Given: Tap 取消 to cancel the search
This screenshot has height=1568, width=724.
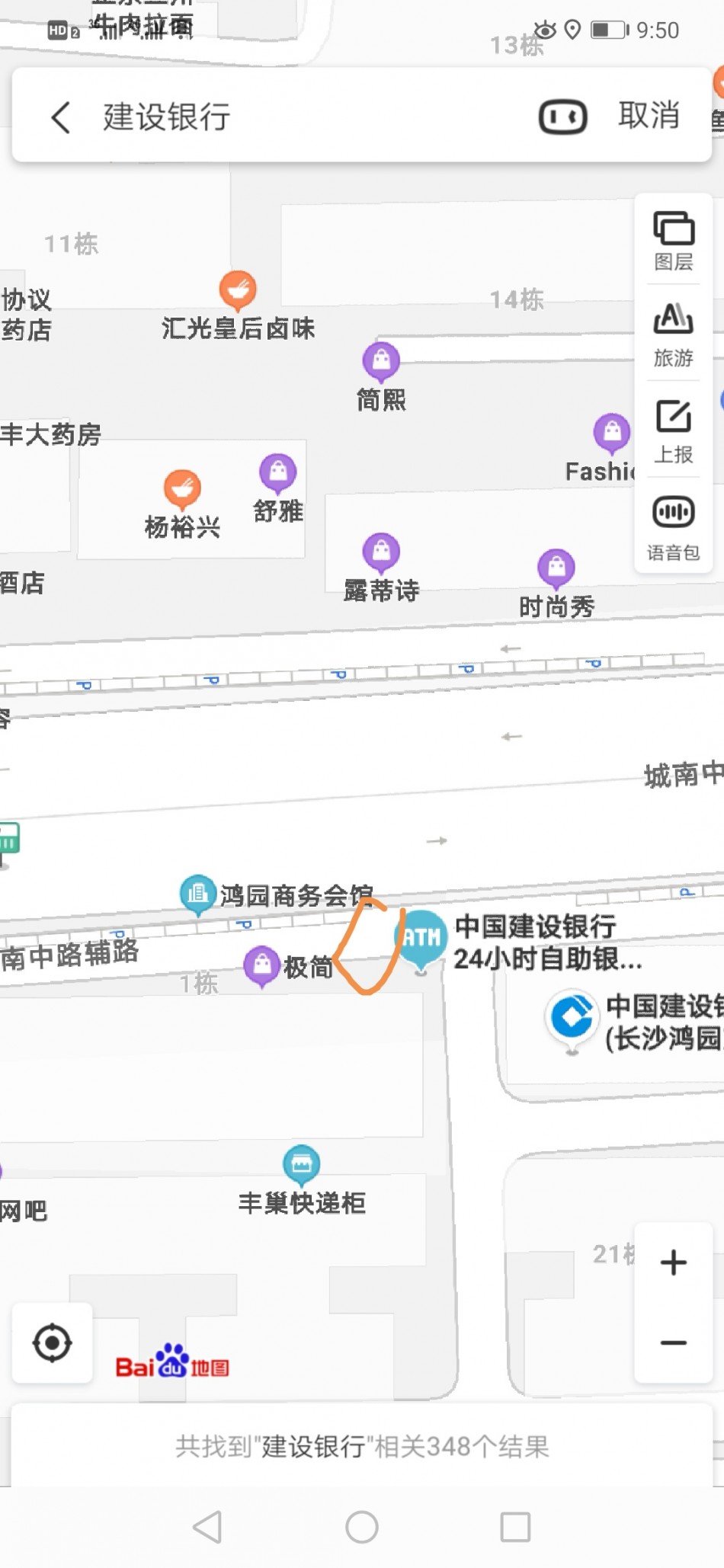Looking at the screenshot, I should (649, 116).
